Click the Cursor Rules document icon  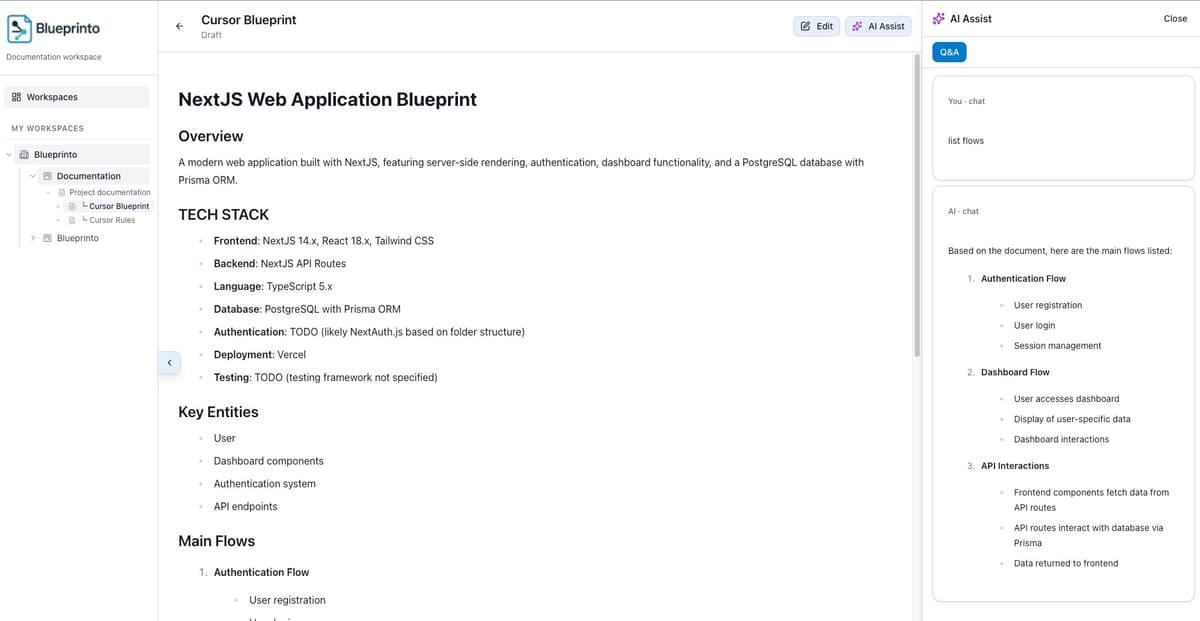pos(72,220)
